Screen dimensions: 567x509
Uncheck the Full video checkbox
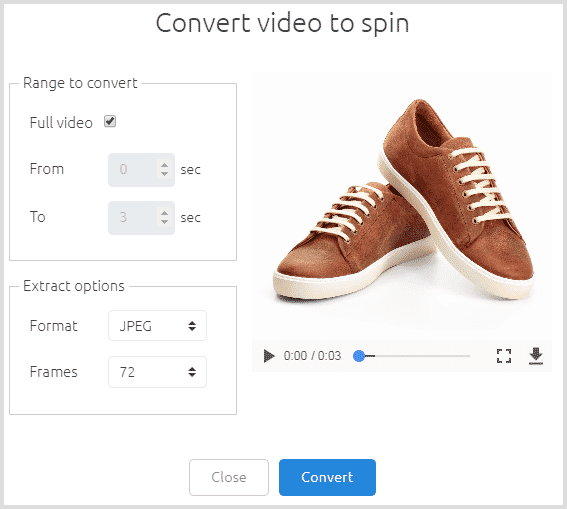tap(110, 121)
